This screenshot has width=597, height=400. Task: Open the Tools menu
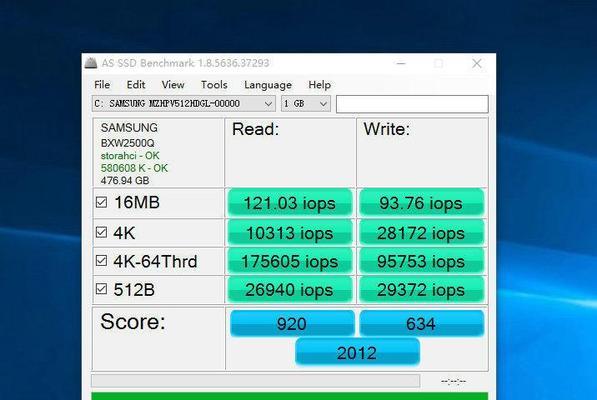click(214, 84)
